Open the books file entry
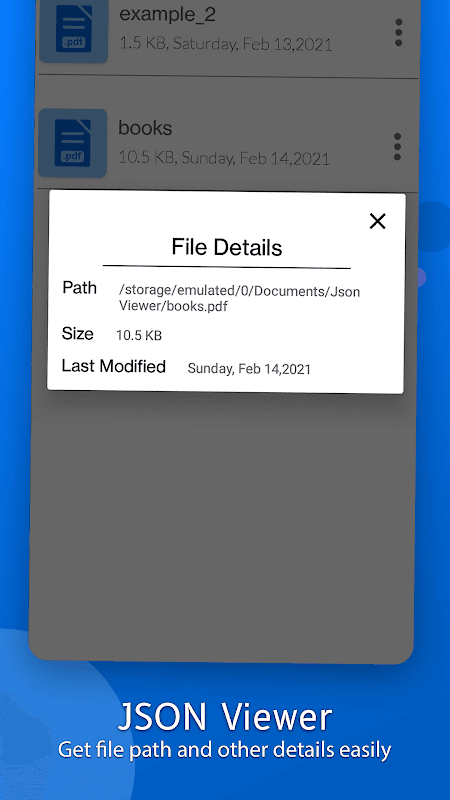 pyautogui.click(x=228, y=144)
